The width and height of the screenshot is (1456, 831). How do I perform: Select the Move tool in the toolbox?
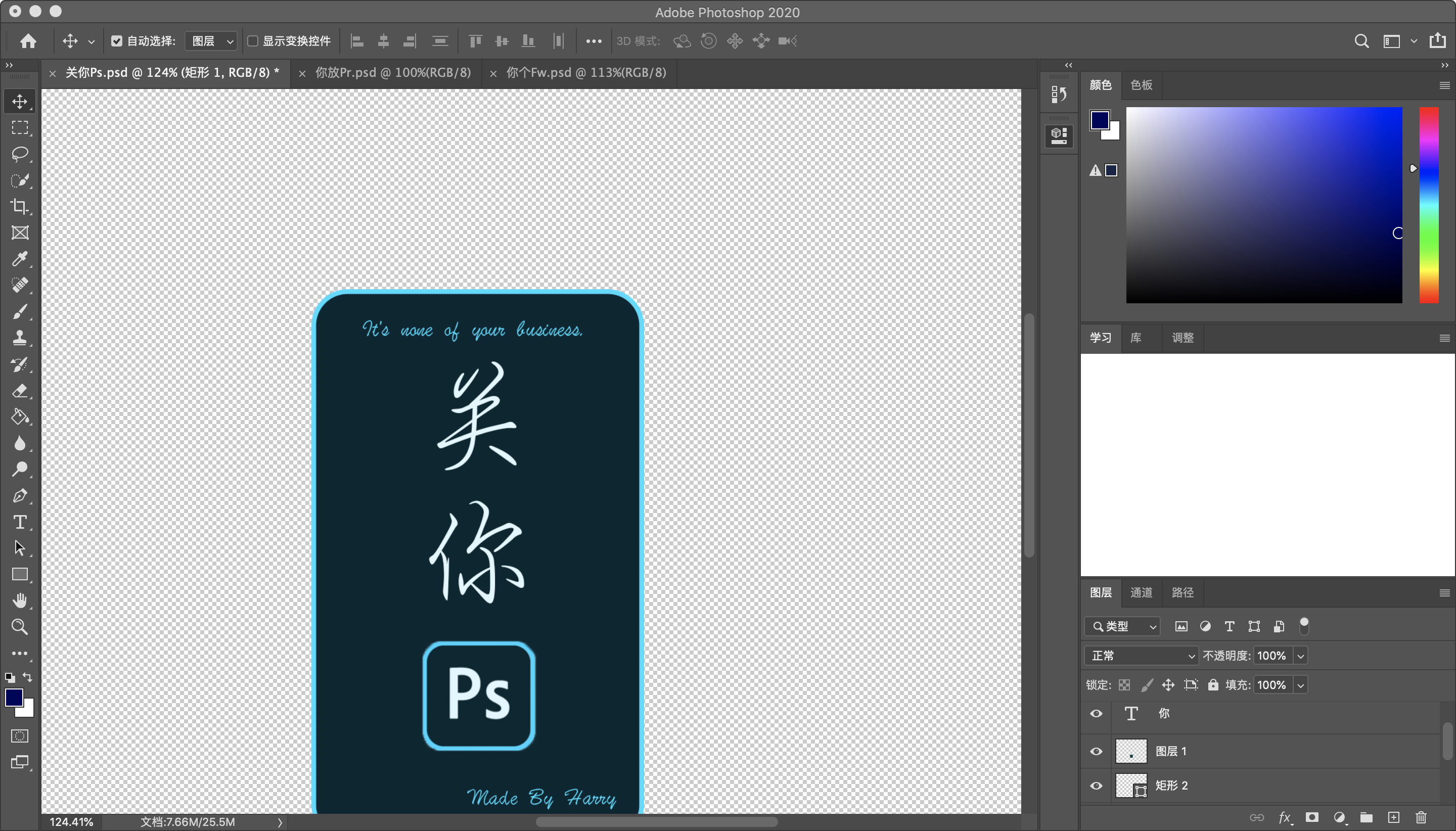pyautogui.click(x=20, y=102)
